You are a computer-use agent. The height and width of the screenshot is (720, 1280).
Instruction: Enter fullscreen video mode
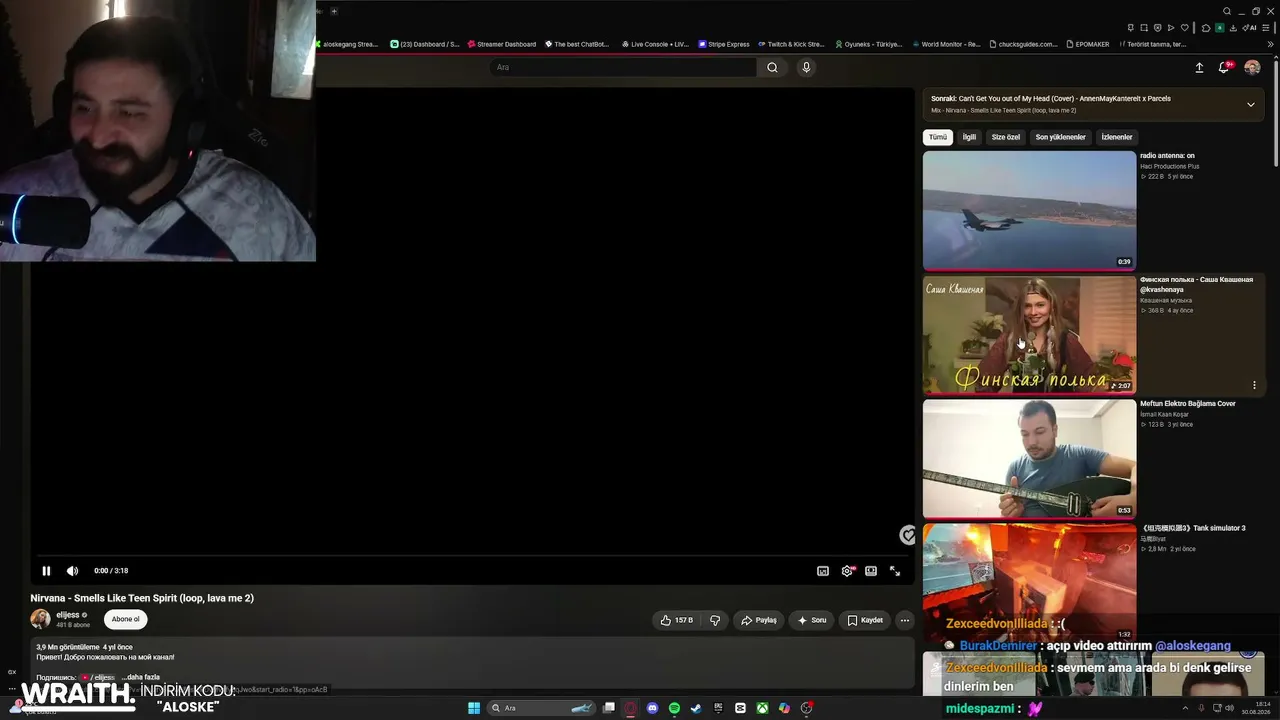click(x=895, y=571)
